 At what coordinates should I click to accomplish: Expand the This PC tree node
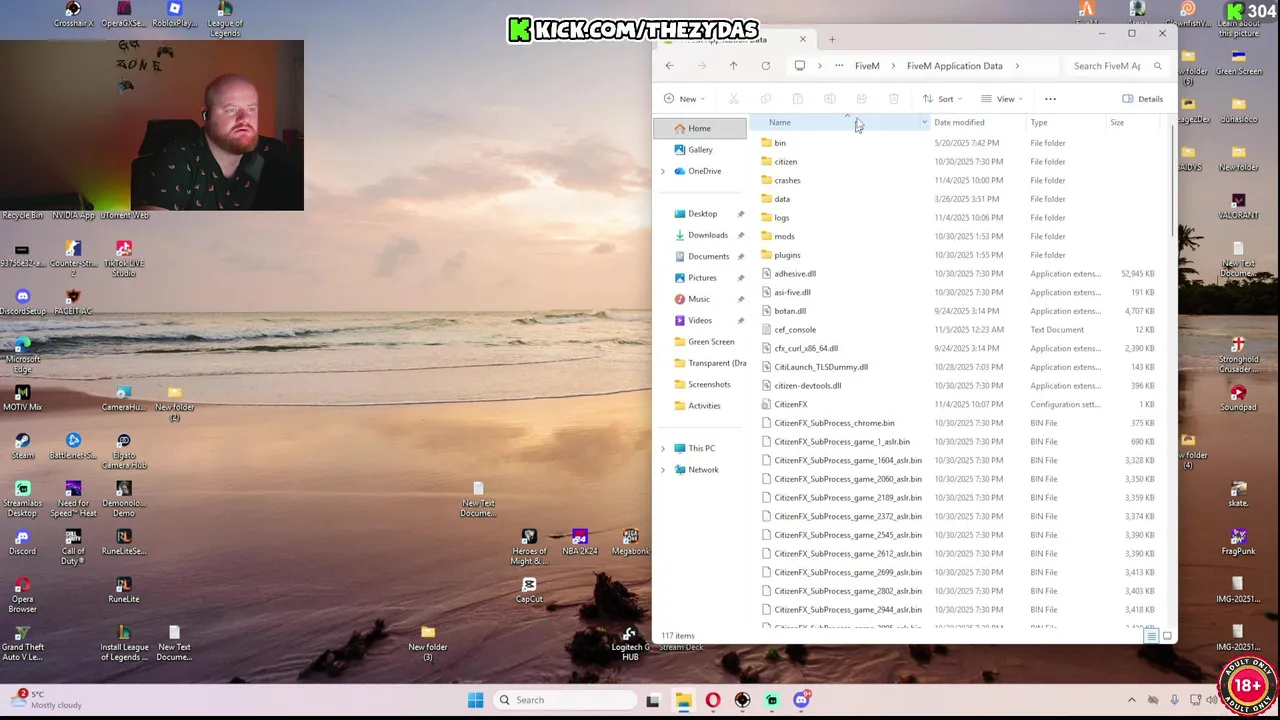tap(662, 448)
